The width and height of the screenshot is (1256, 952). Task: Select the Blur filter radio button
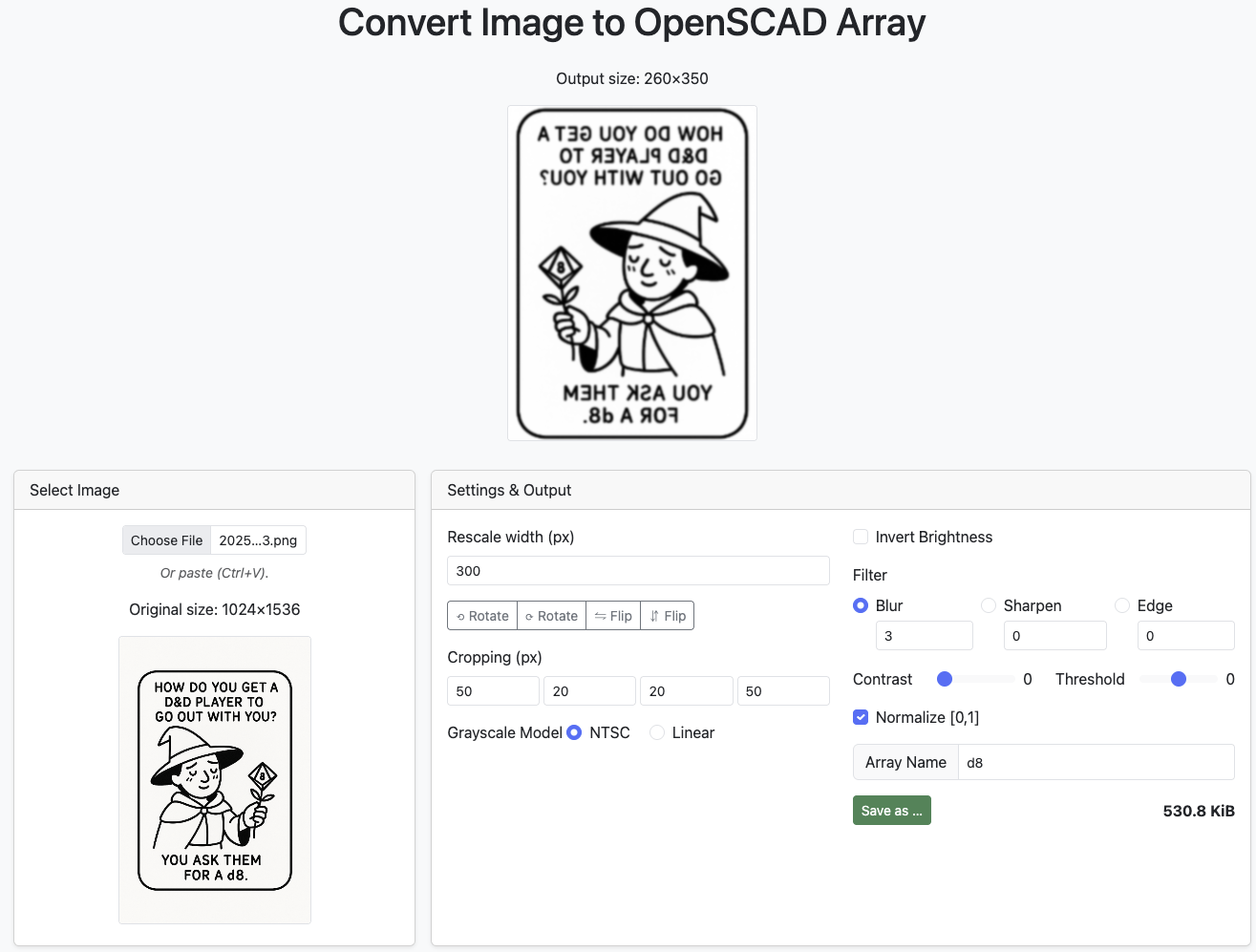[861, 605]
